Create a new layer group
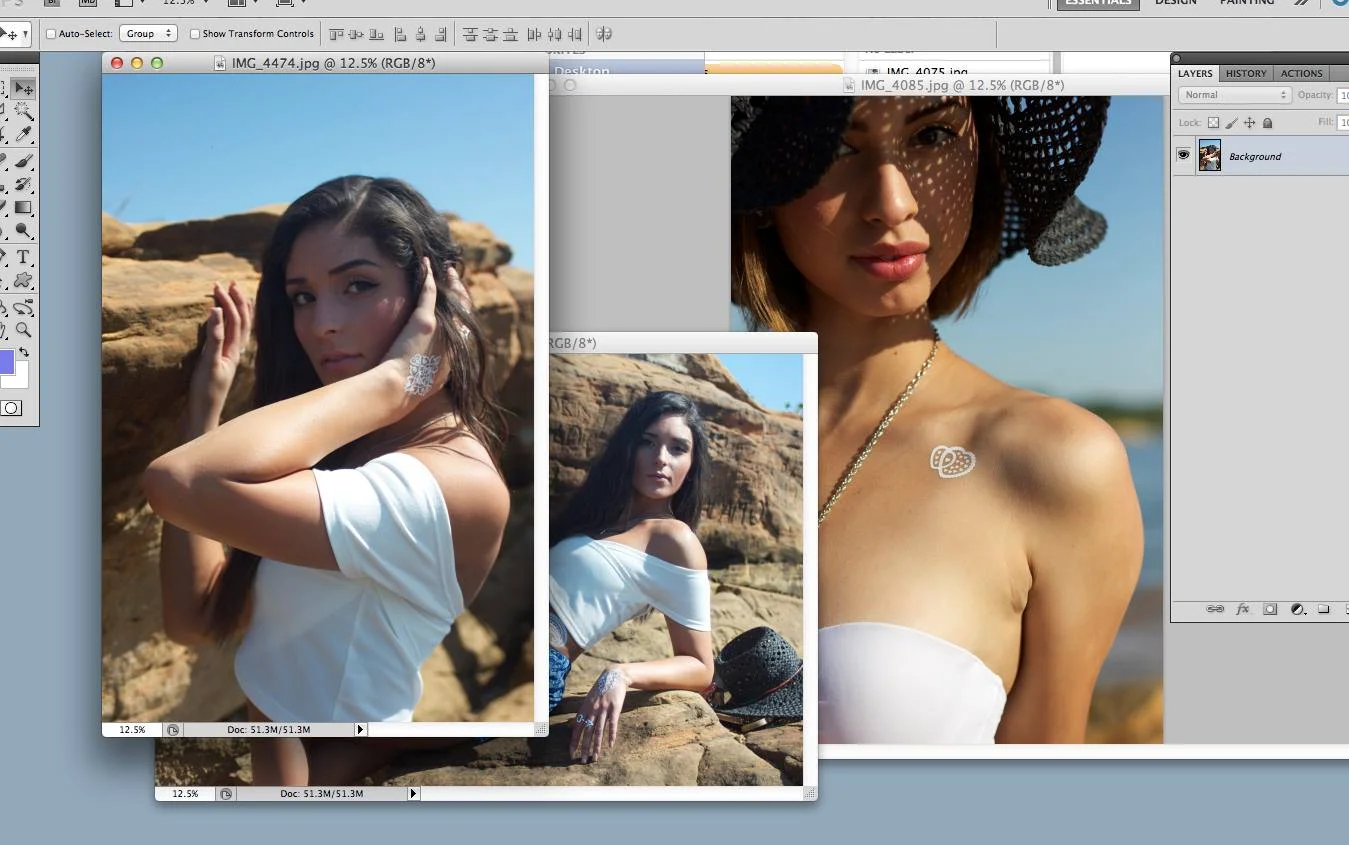 click(1323, 608)
